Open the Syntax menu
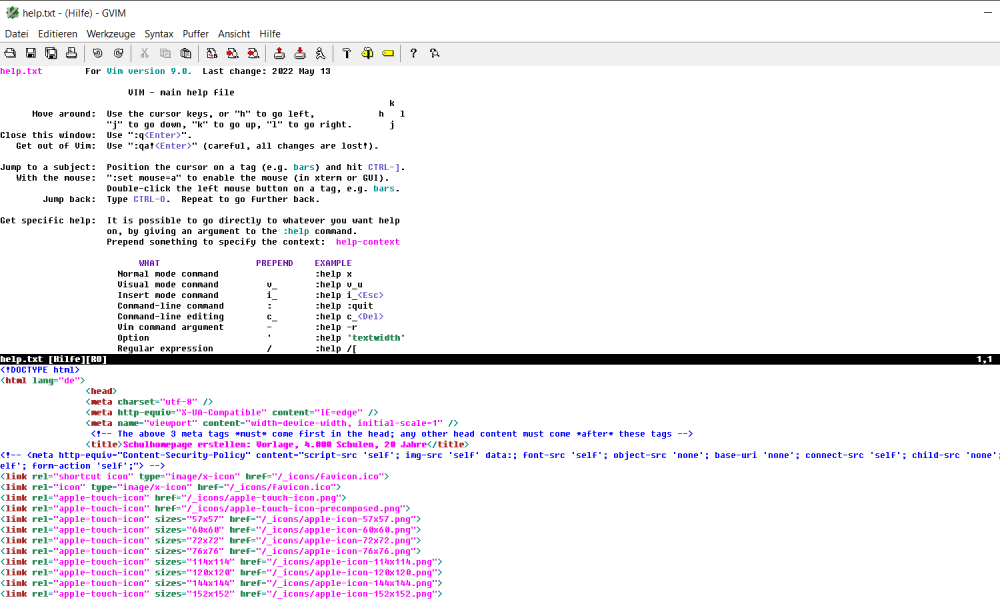1000x600 pixels. click(159, 34)
